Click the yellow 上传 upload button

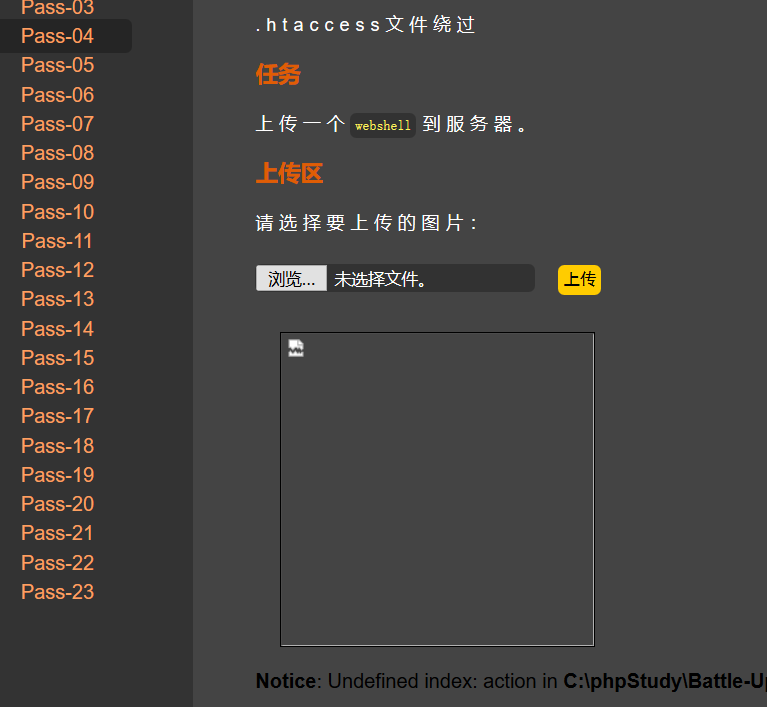(579, 280)
